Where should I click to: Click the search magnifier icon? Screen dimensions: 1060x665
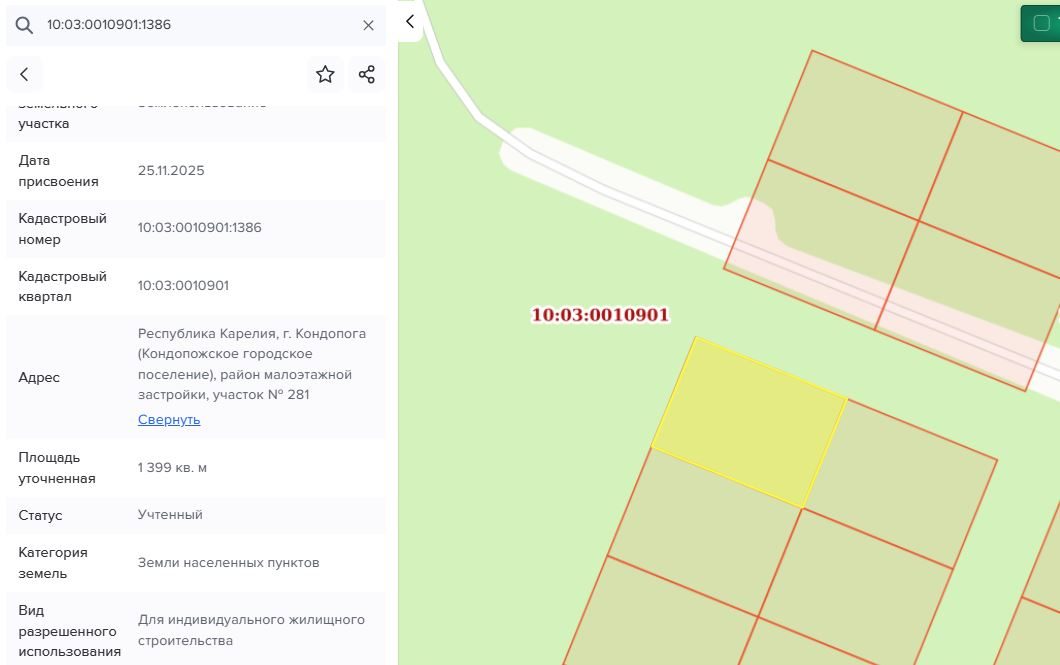pyautogui.click(x=24, y=25)
